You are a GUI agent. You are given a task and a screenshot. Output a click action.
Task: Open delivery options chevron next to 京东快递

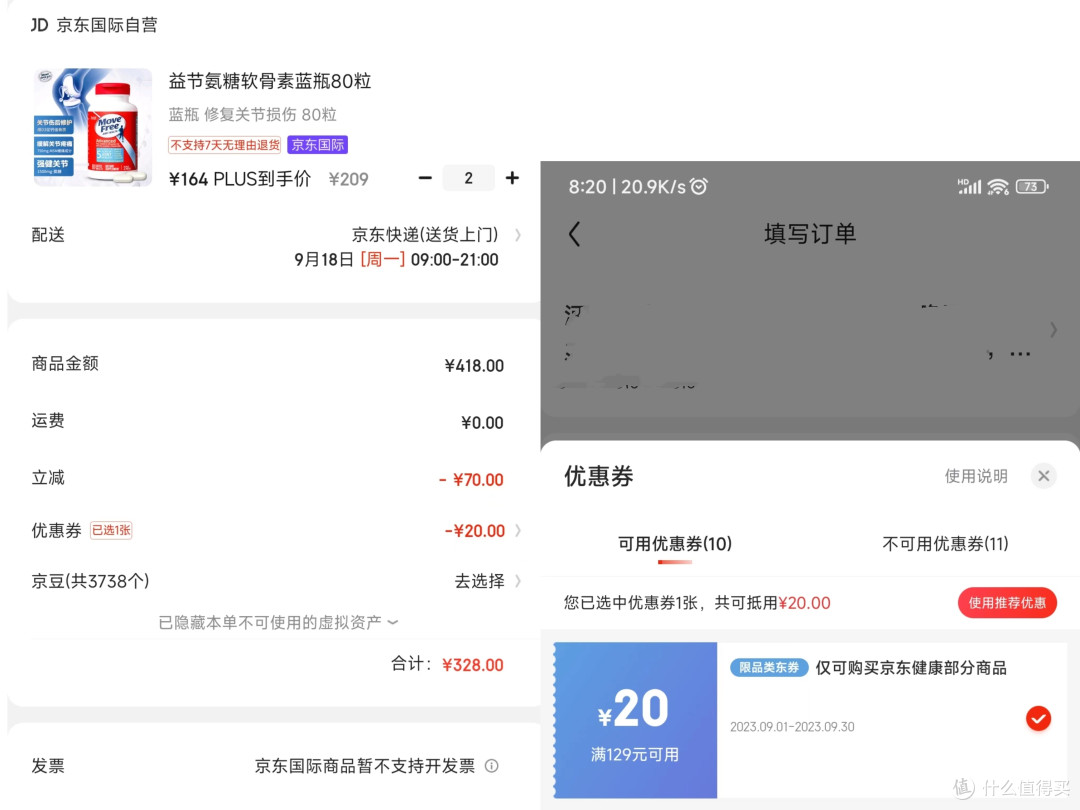tap(518, 235)
